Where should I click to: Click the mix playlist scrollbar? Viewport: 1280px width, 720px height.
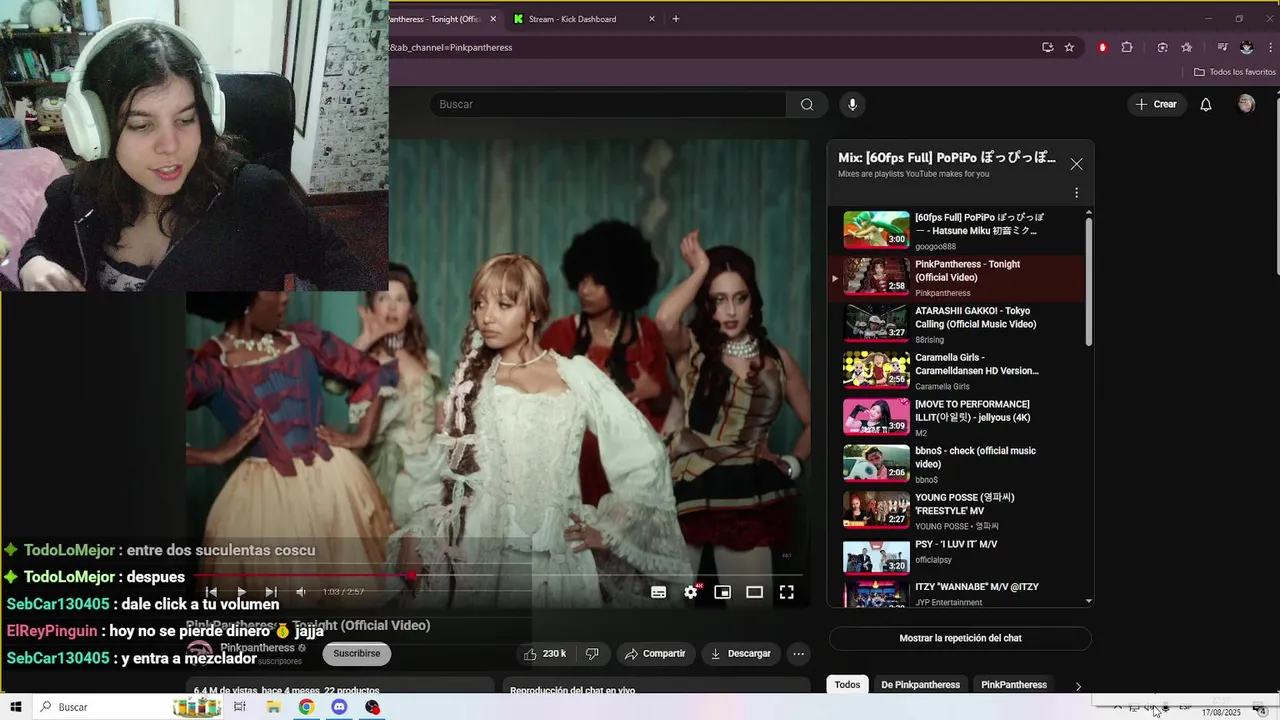[1089, 282]
